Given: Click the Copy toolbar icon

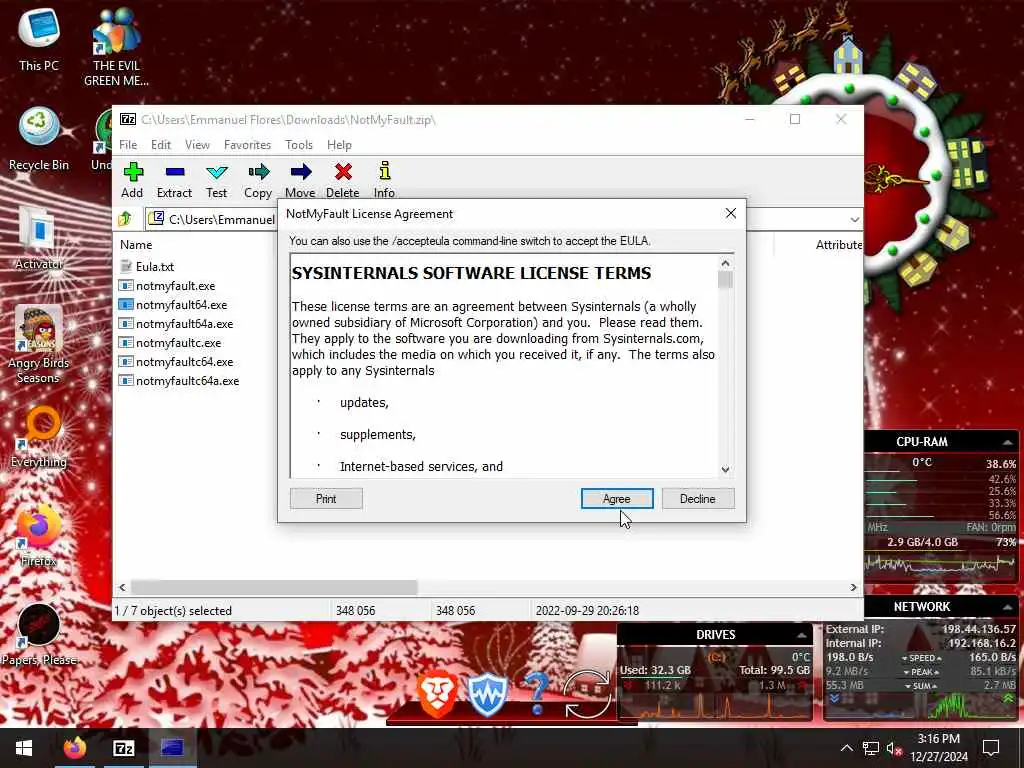Looking at the screenshot, I should tap(258, 180).
